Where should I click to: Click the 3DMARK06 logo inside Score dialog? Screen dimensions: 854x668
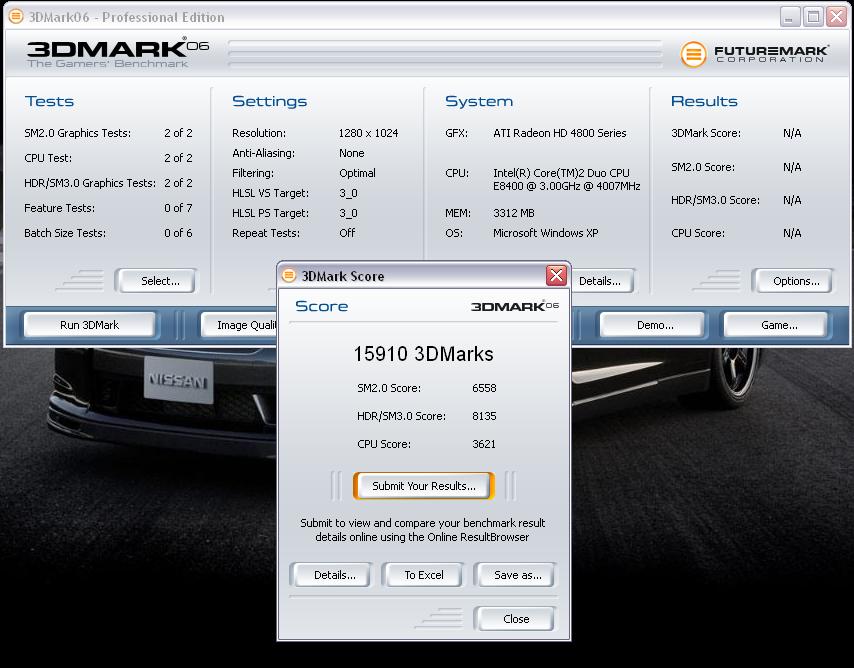point(515,306)
